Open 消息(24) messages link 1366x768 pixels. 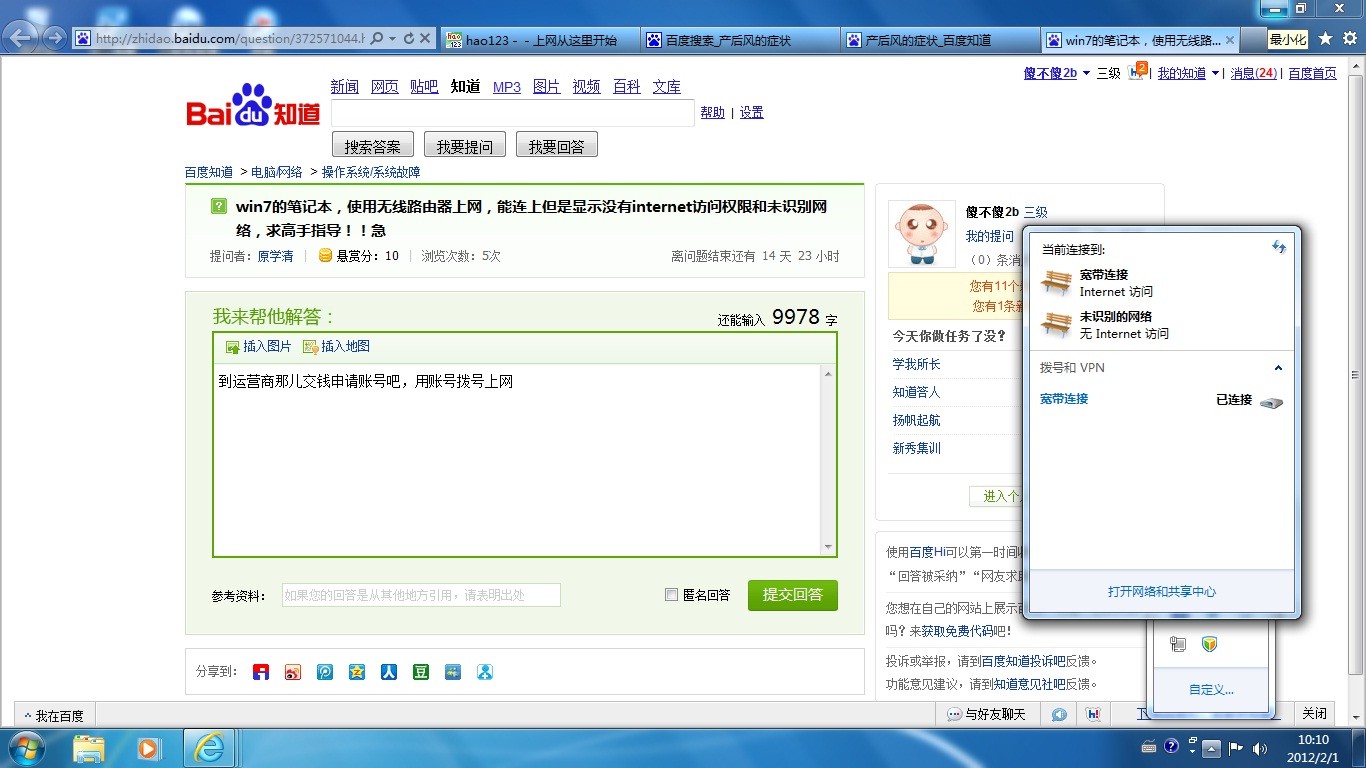coord(1254,73)
